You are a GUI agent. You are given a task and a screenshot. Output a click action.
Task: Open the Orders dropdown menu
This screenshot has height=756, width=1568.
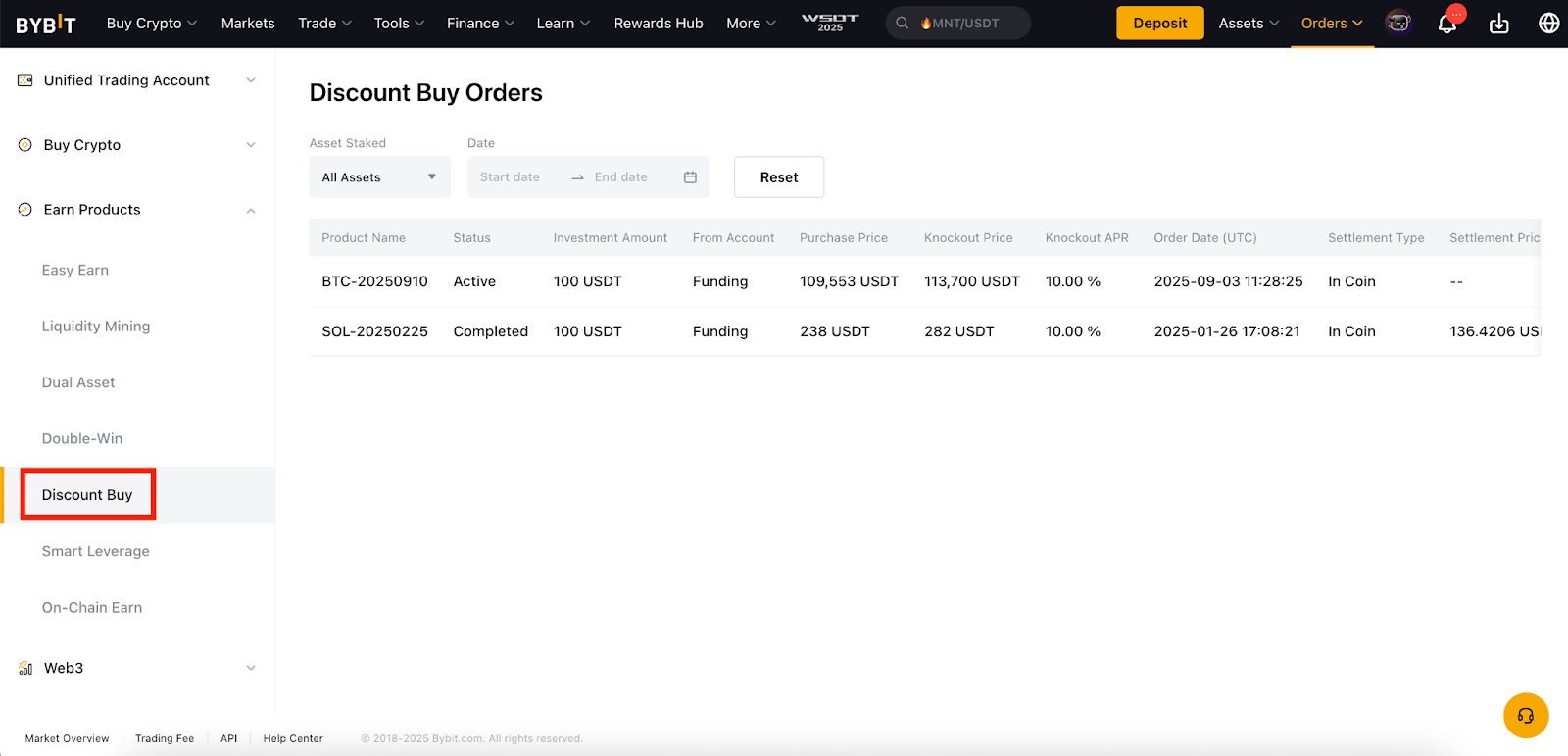(x=1332, y=24)
